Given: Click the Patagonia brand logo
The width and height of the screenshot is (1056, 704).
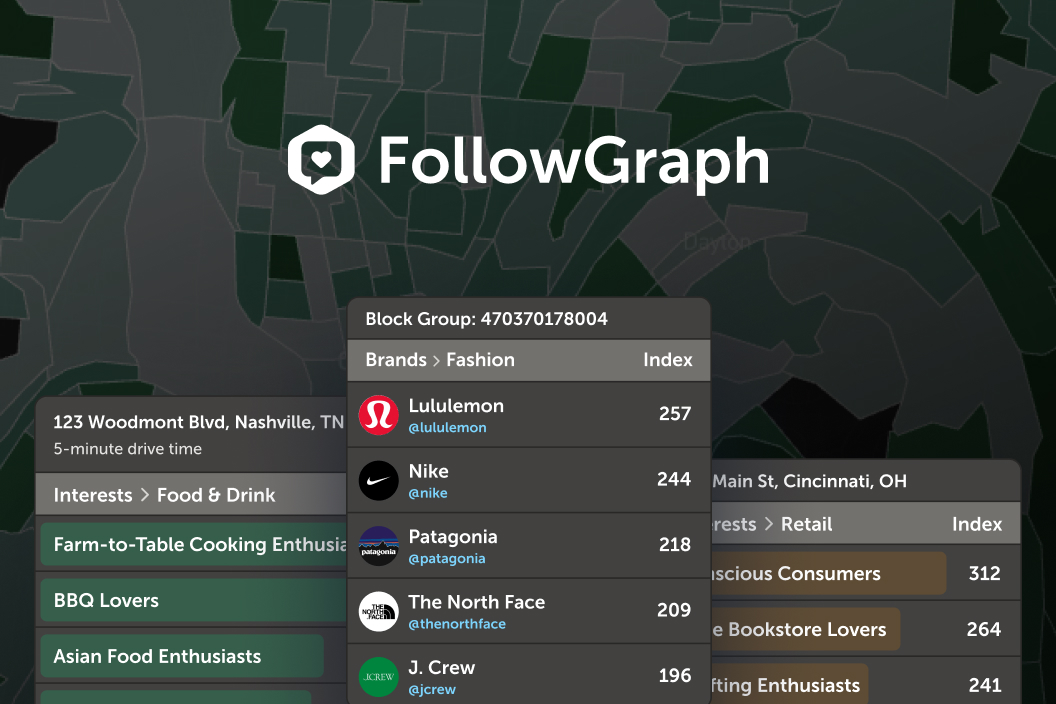Looking at the screenshot, I should (378, 546).
